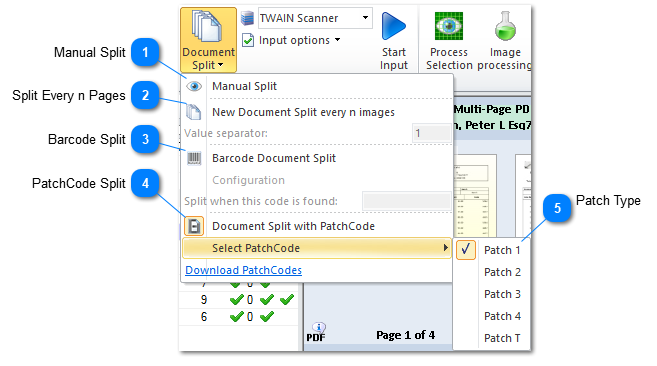This screenshot has width=657, height=366.
Task: Select Patch 3 from submenu
Action: [502, 294]
